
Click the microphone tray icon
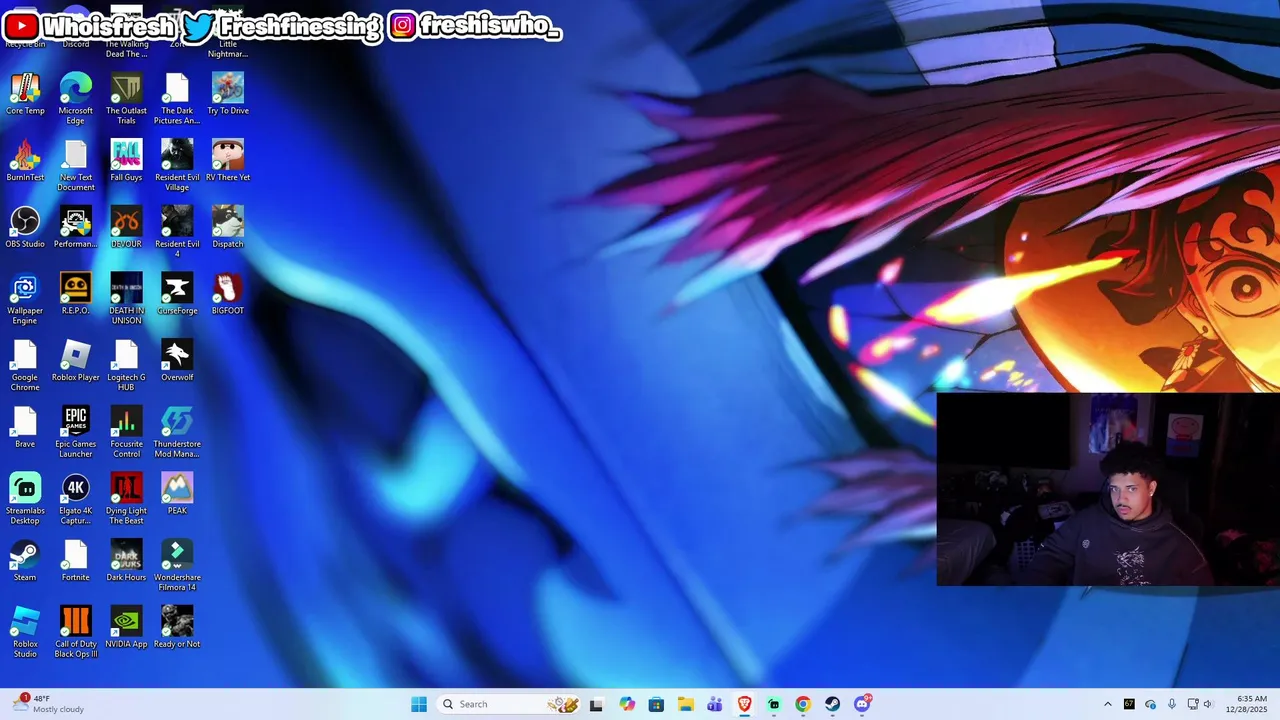click(1172, 704)
